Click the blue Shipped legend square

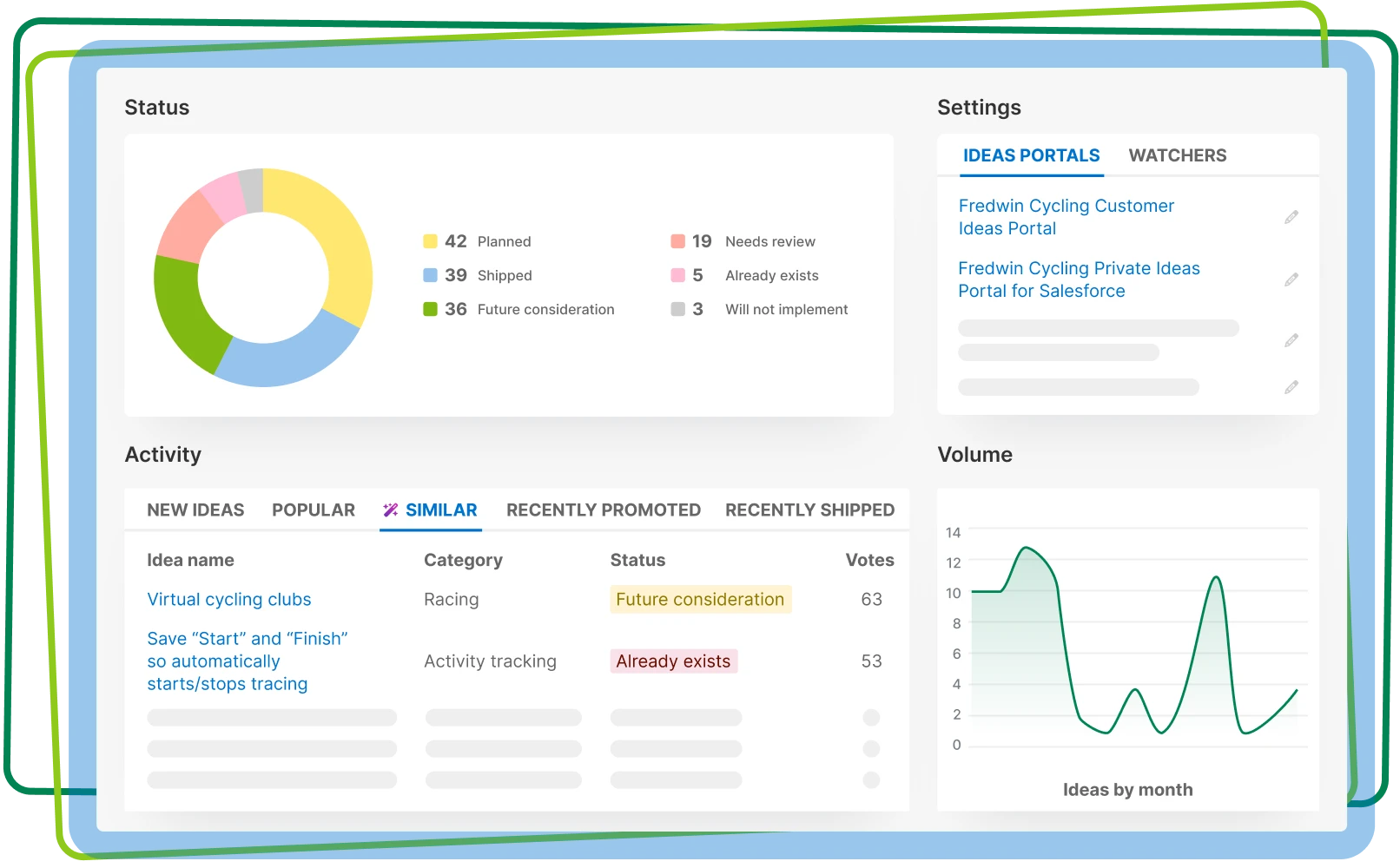coord(428,275)
